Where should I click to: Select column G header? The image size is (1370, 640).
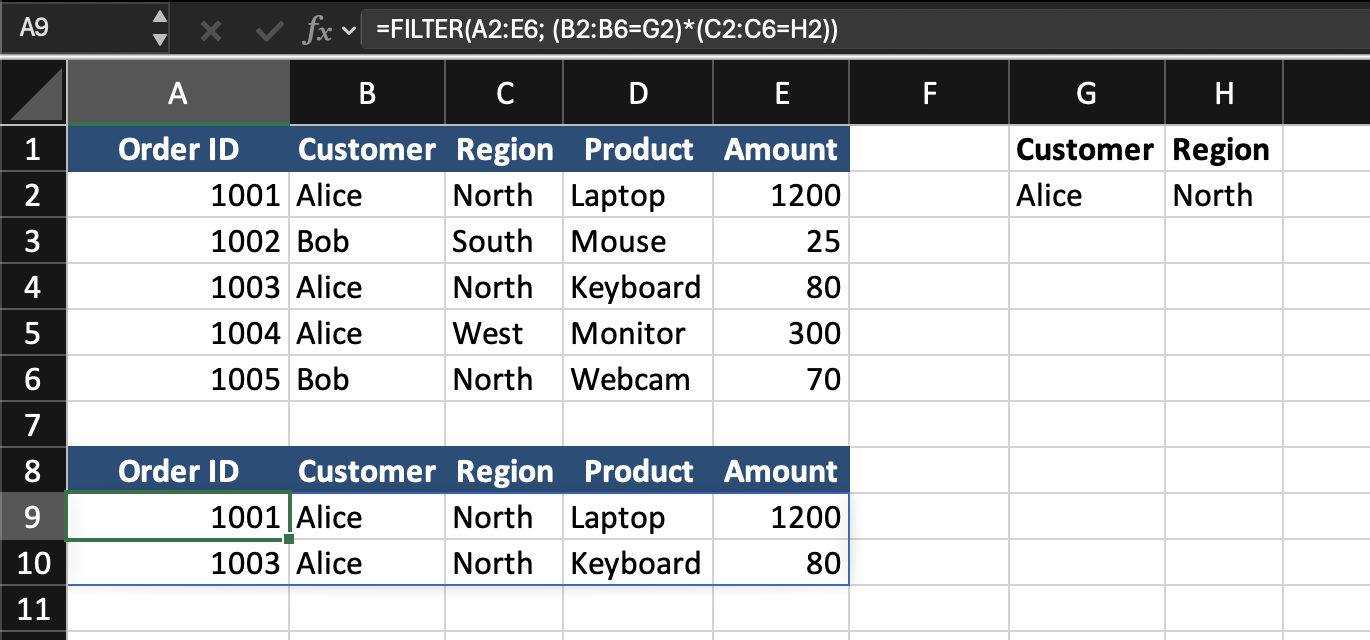point(1086,94)
